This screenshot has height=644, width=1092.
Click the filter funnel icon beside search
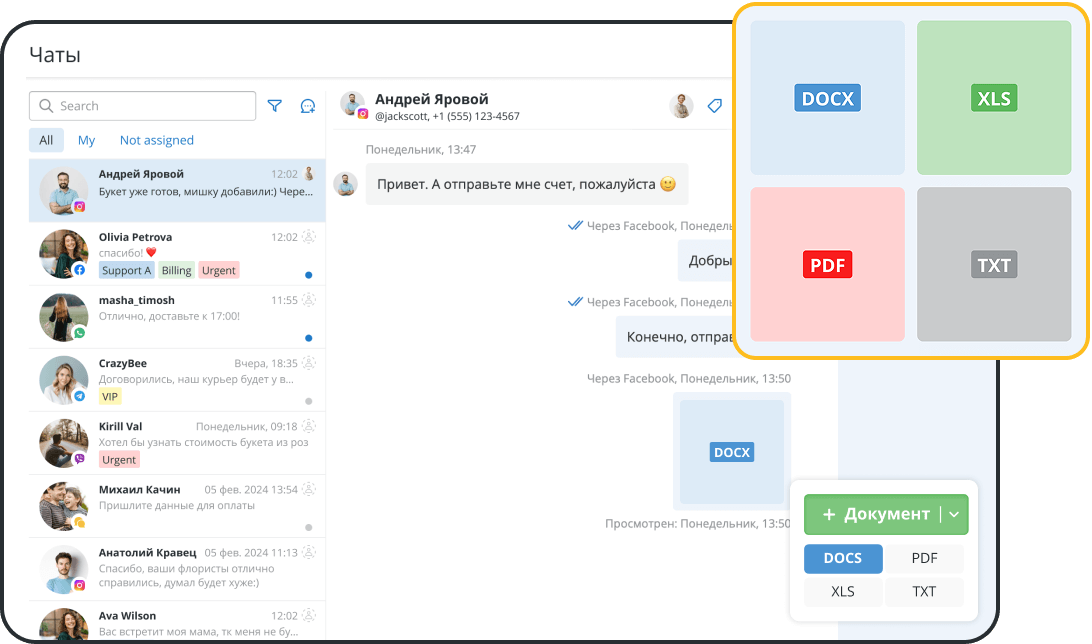point(275,106)
